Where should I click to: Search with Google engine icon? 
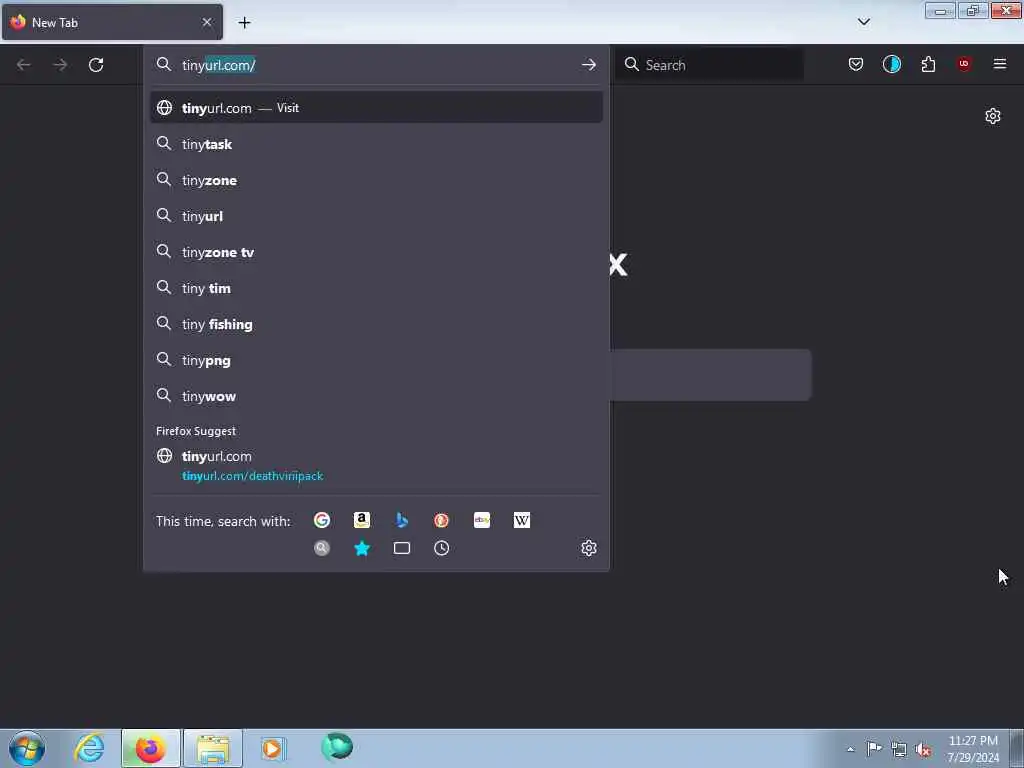coord(321,520)
